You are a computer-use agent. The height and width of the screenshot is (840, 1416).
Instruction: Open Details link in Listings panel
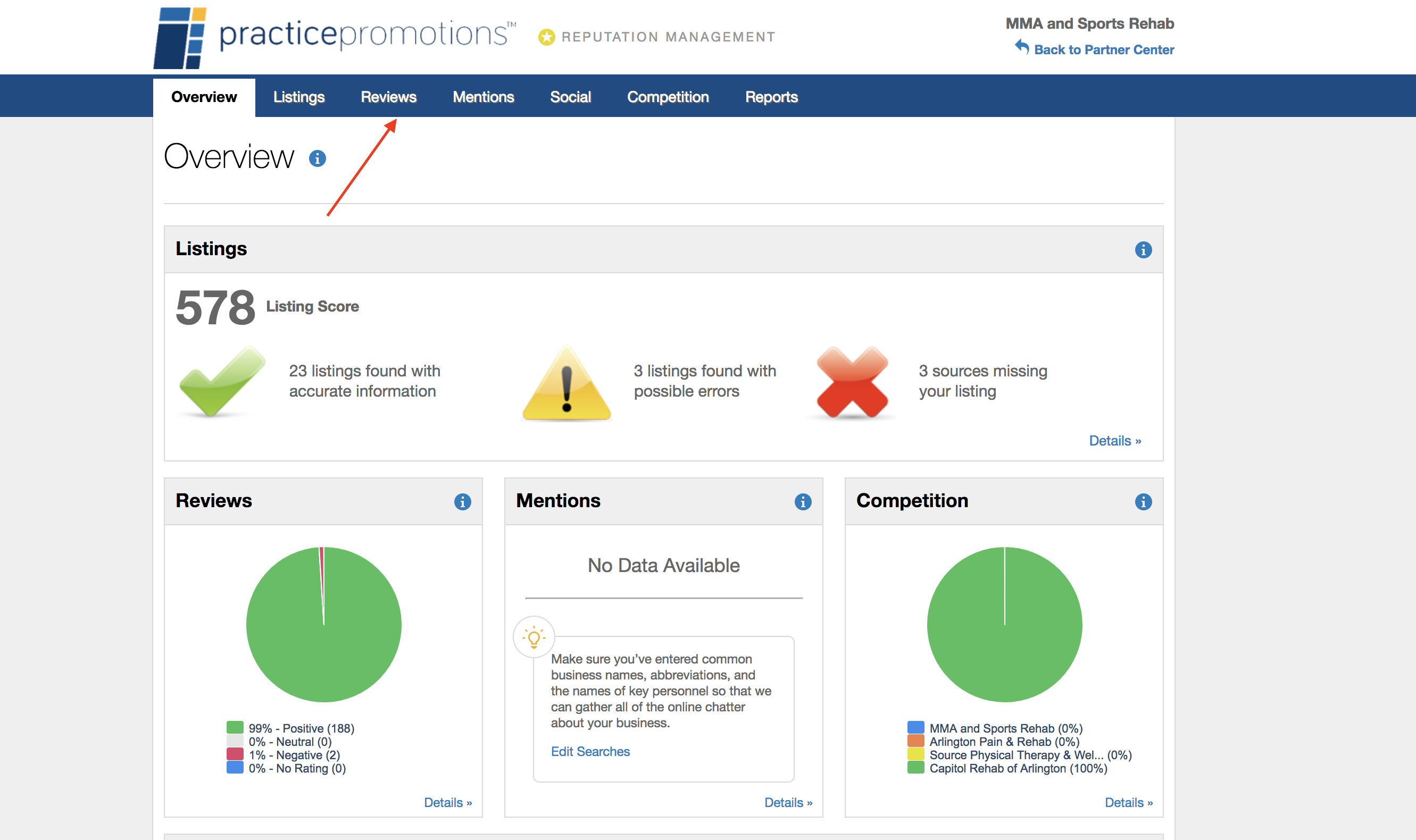tap(1115, 441)
